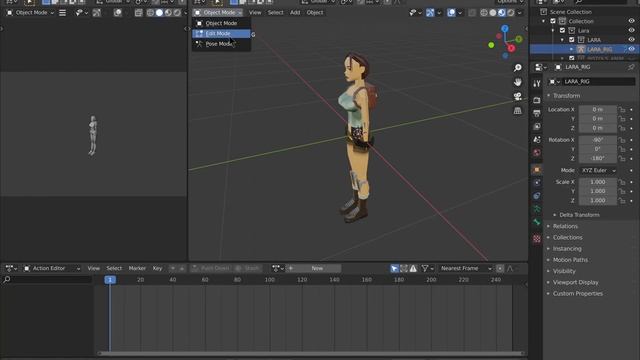Lock Location X with padlock icon

tap(622, 109)
